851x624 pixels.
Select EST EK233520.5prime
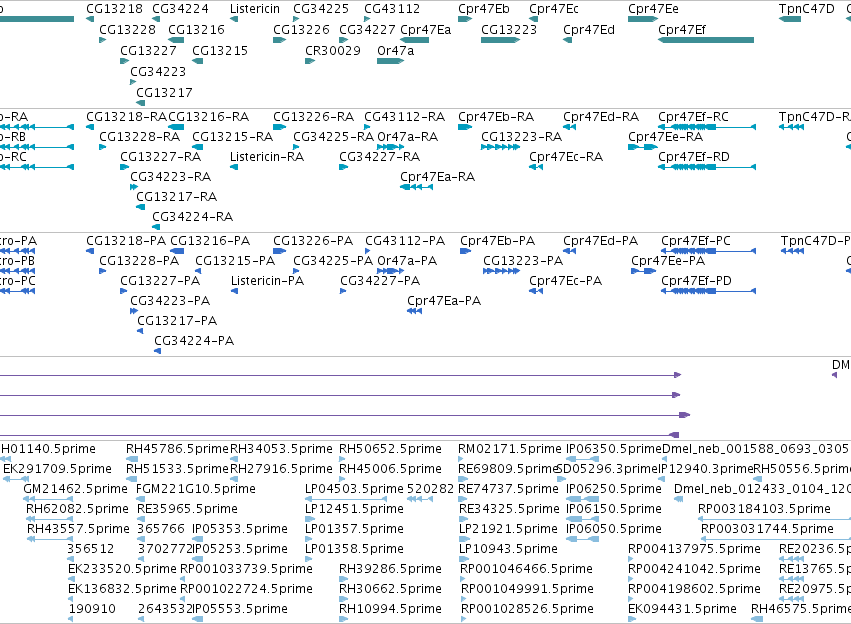pyautogui.click(x=123, y=569)
